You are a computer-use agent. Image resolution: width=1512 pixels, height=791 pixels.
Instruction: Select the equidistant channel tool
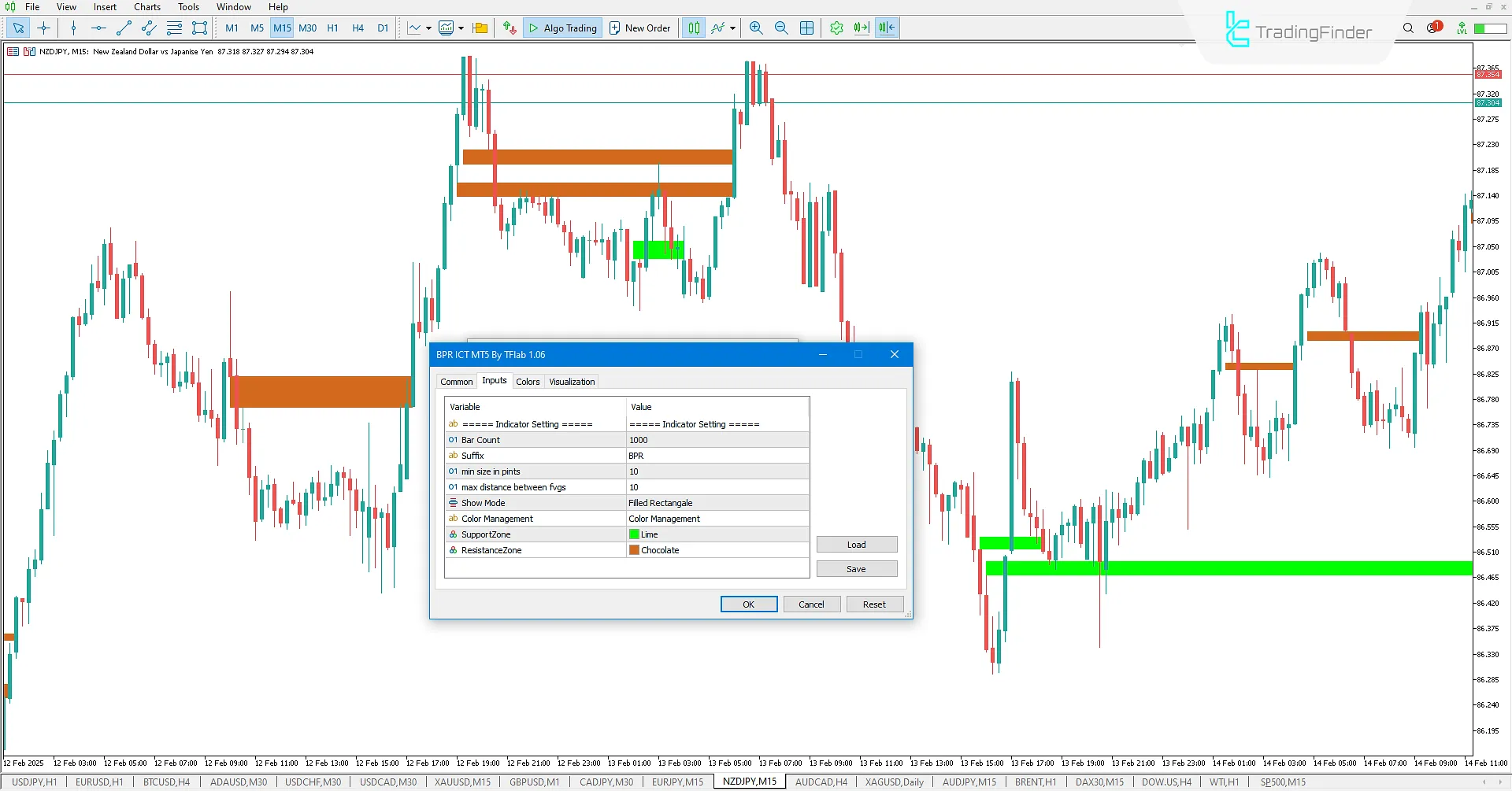tap(148, 28)
